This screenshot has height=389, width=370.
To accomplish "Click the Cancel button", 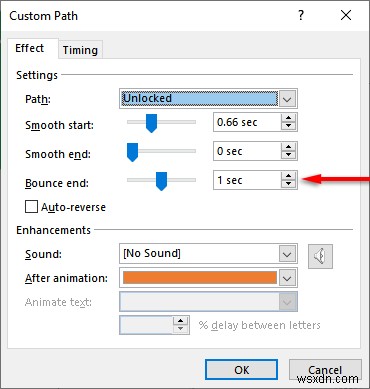I will pos(325,370).
